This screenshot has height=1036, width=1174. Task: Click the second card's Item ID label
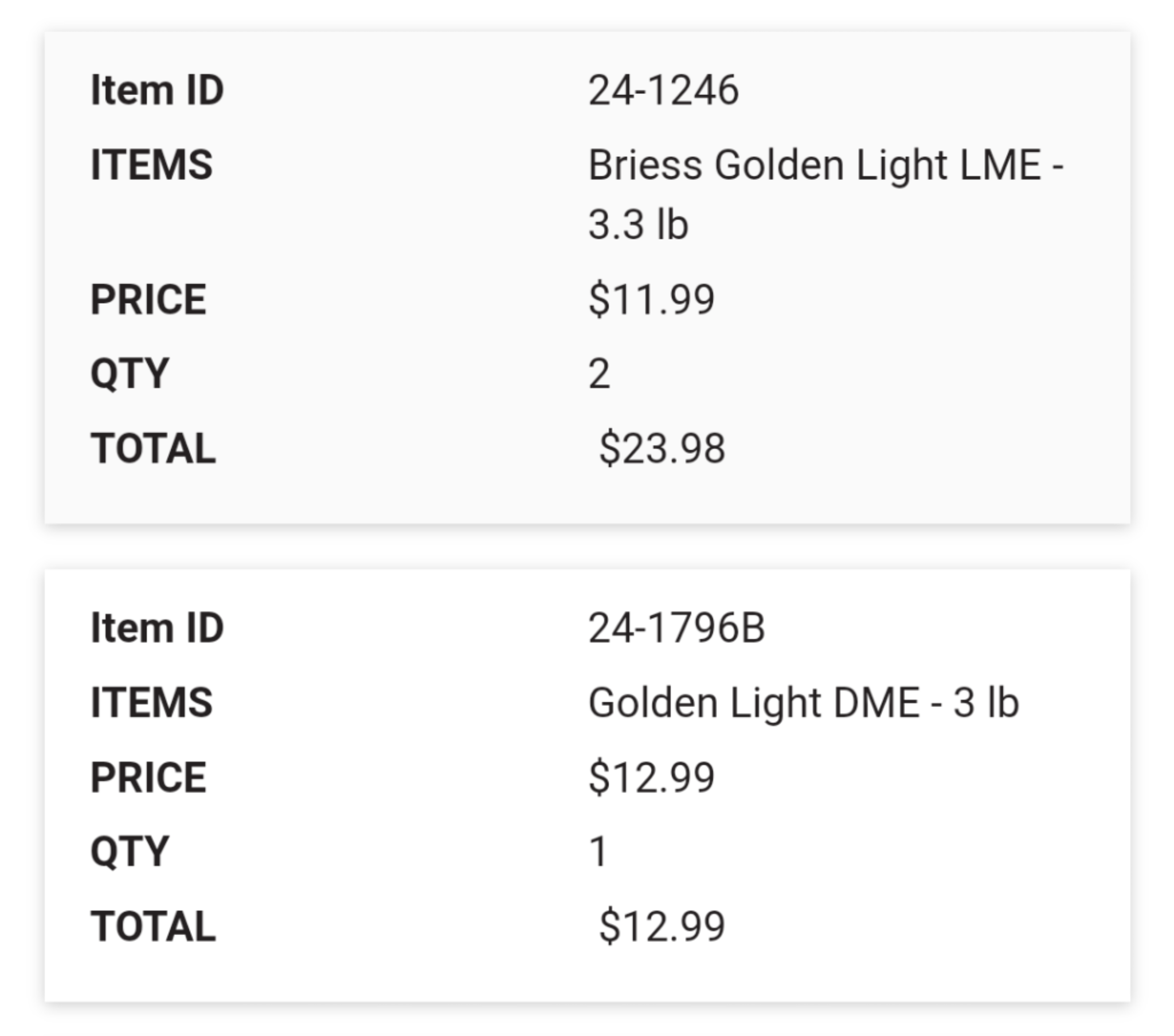pos(158,627)
